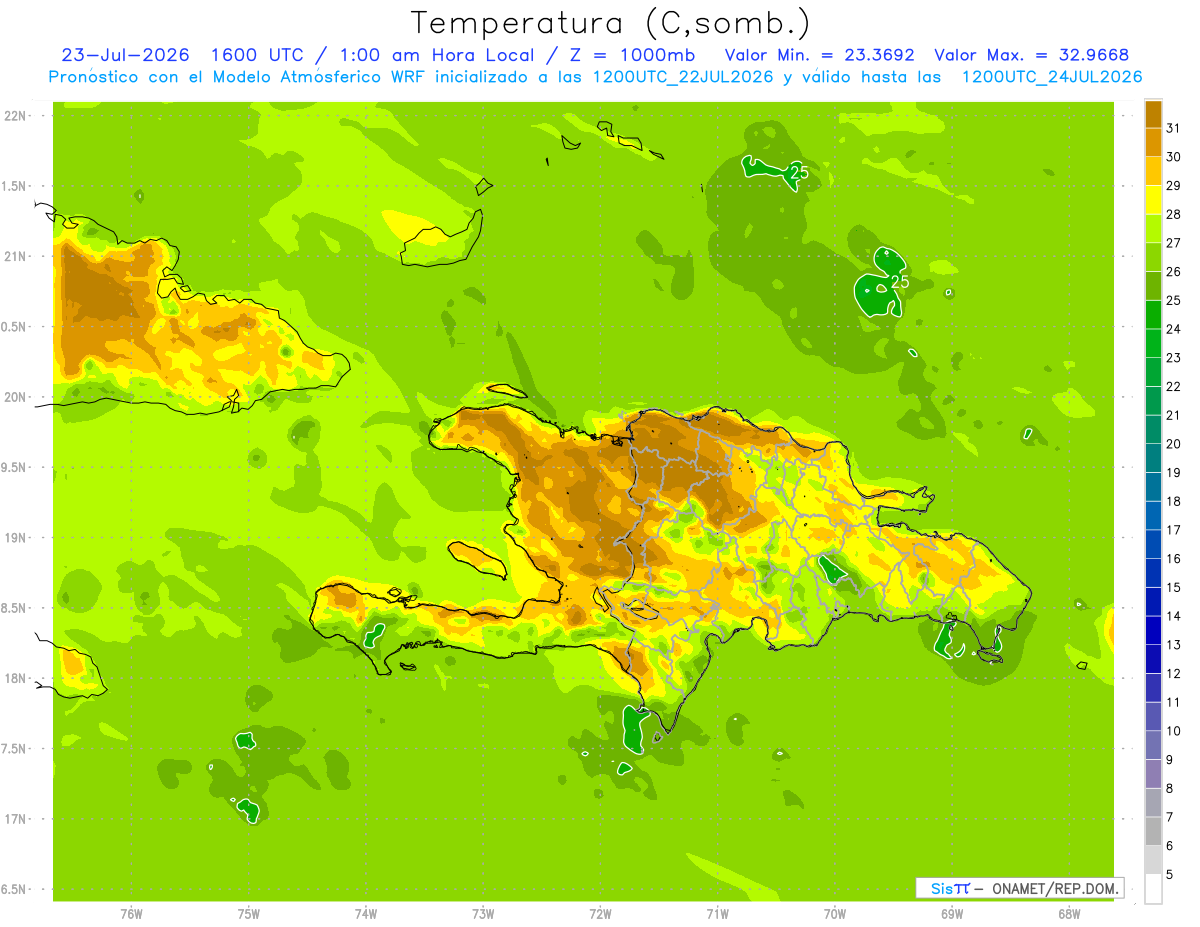This screenshot has height=927, width=1200.
Task: Click the "20N" latitude axis label
Action: (x=15, y=397)
